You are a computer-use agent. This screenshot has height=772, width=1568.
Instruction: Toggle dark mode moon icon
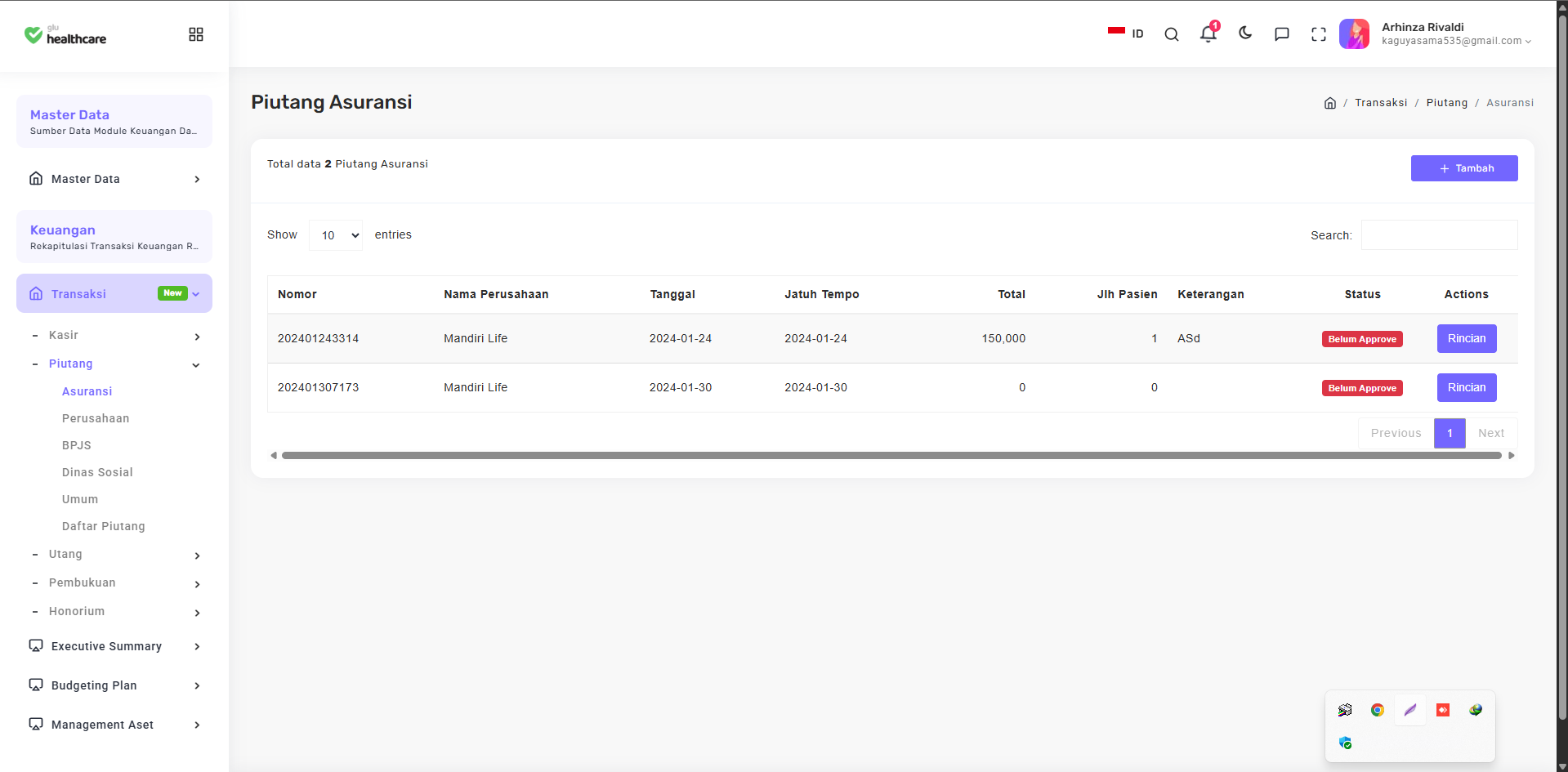point(1245,33)
